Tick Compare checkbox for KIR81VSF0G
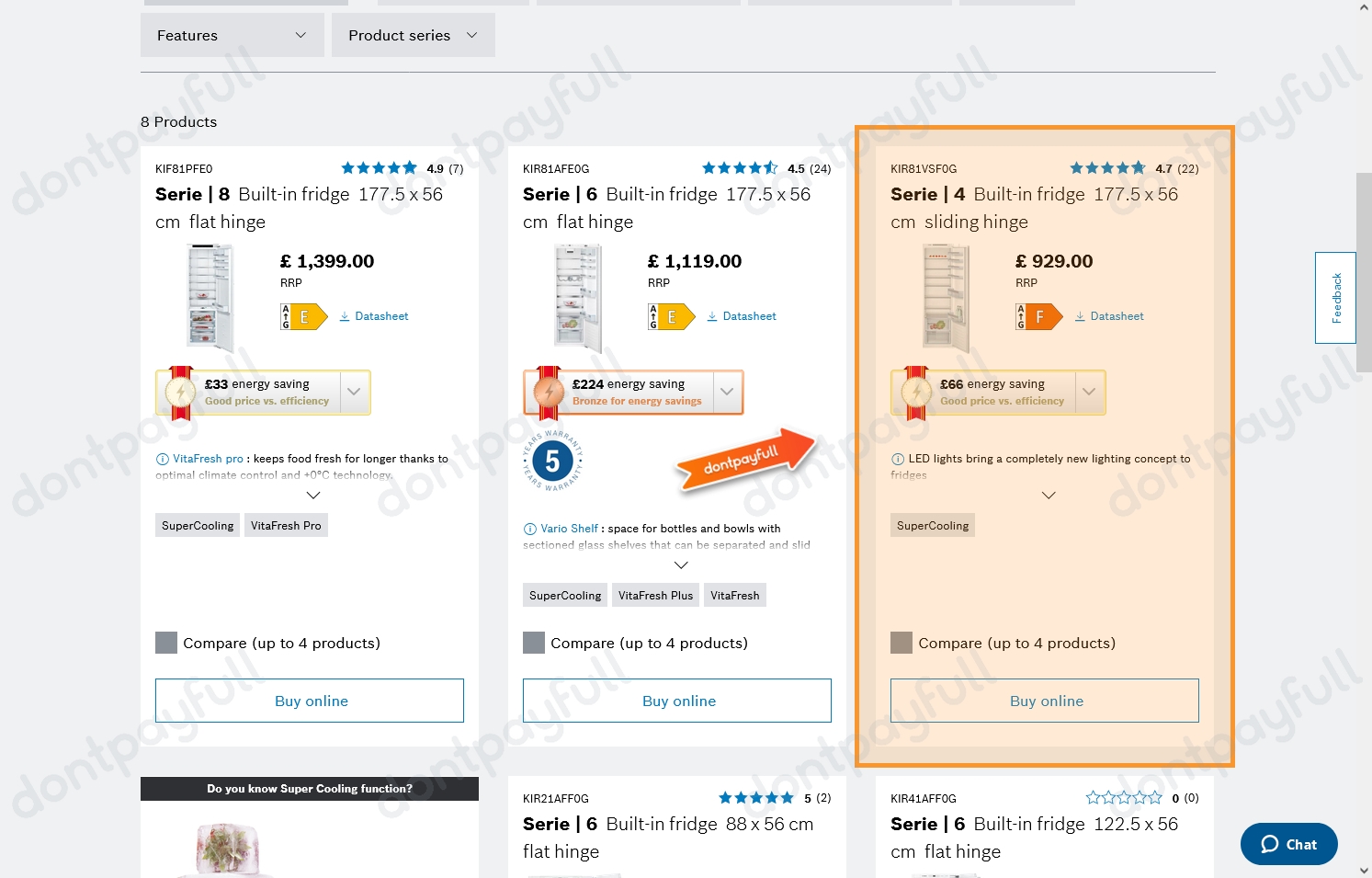1372x878 pixels. [x=901, y=643]
